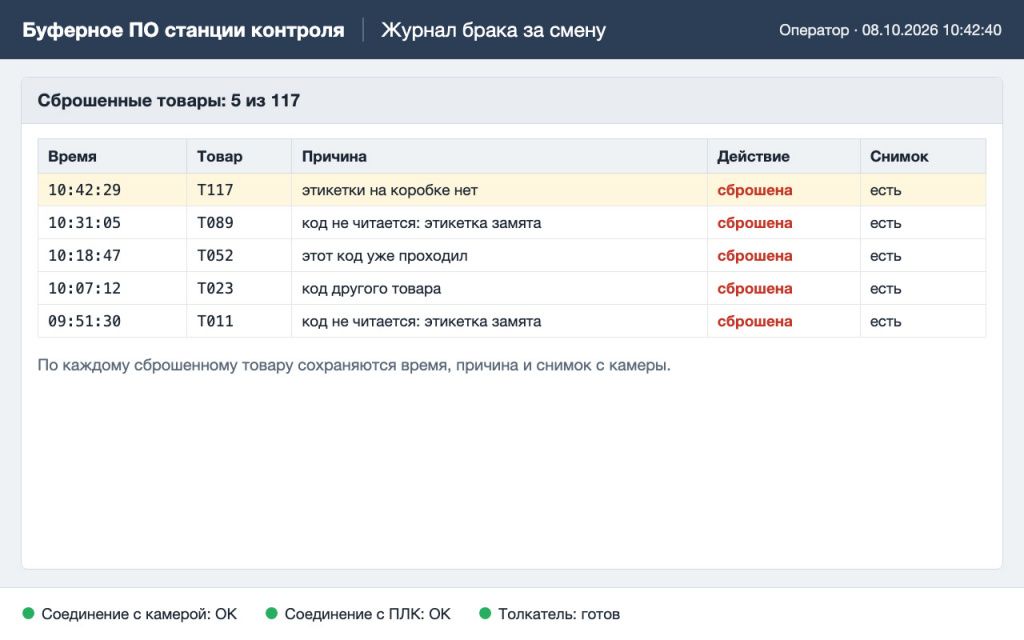Click 'Соединение с камерой: OK' status text

pyautogui.click(x=139, y=614)
